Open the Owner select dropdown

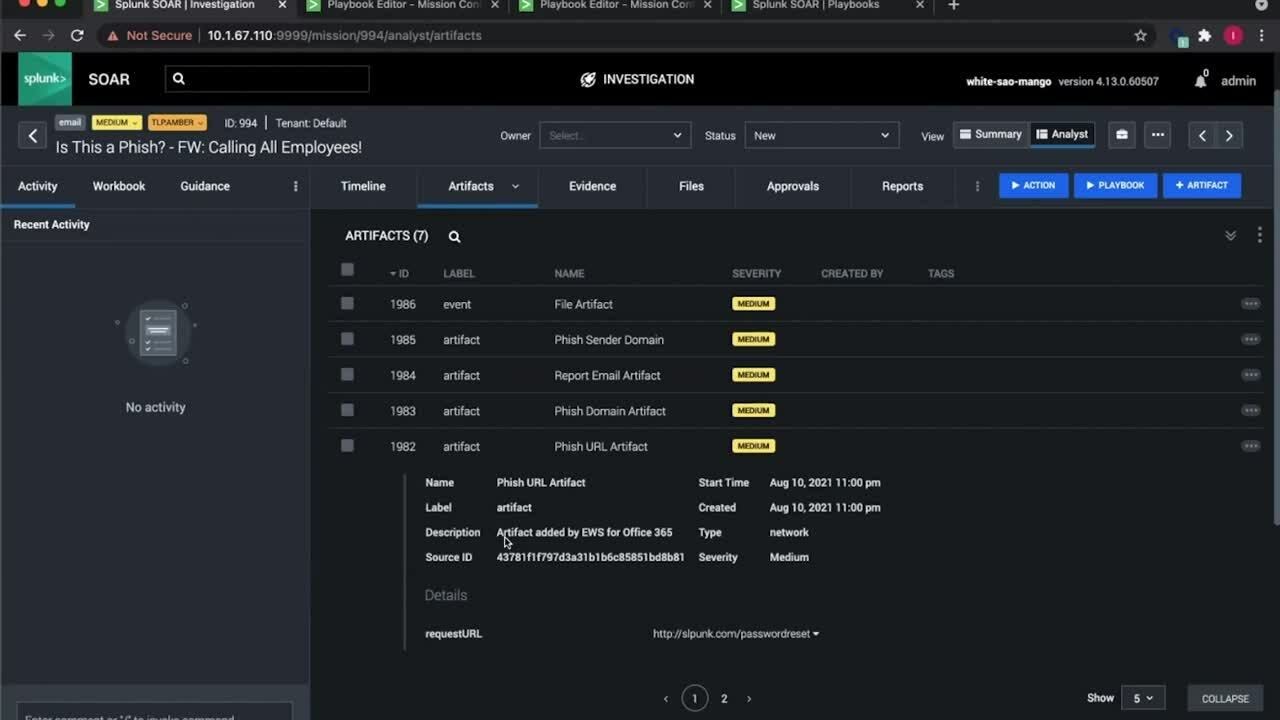pyautogui.click(x=614, y=136)
